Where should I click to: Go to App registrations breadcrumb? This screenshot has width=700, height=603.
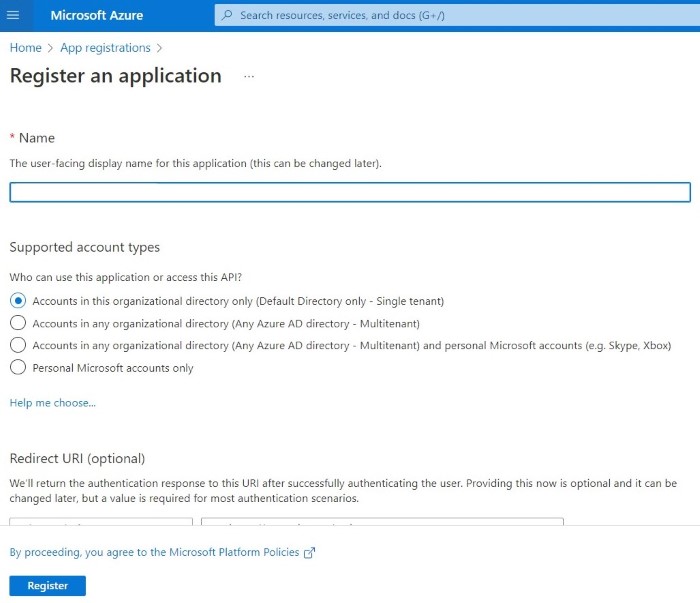click(x=105, y=48)
